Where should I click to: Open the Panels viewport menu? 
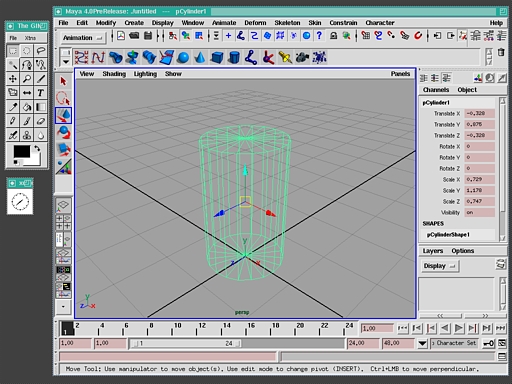click(x=400, y=74)
